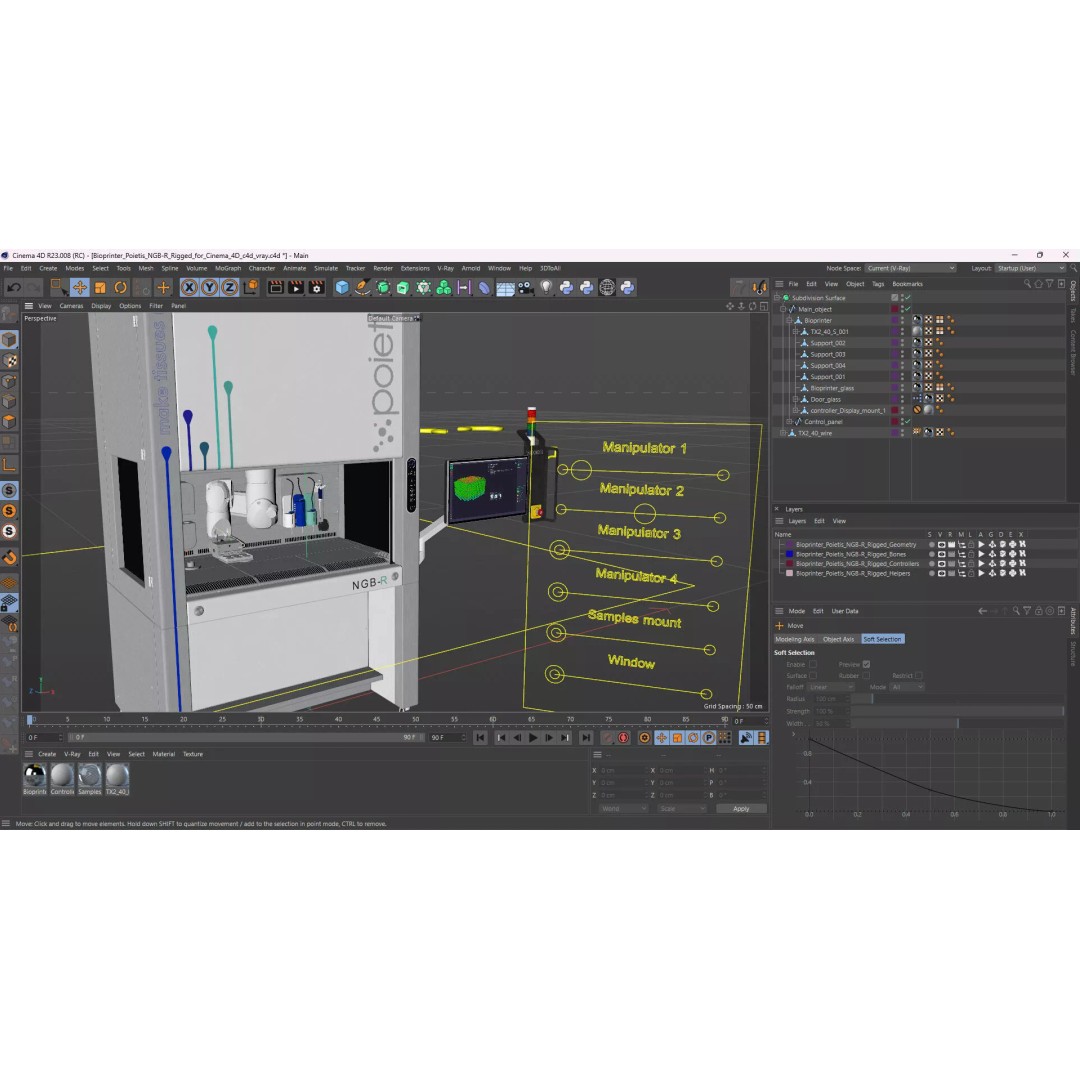Click the Record Active Objects button
The image size is (1080, 1080).
click(608, 738)
